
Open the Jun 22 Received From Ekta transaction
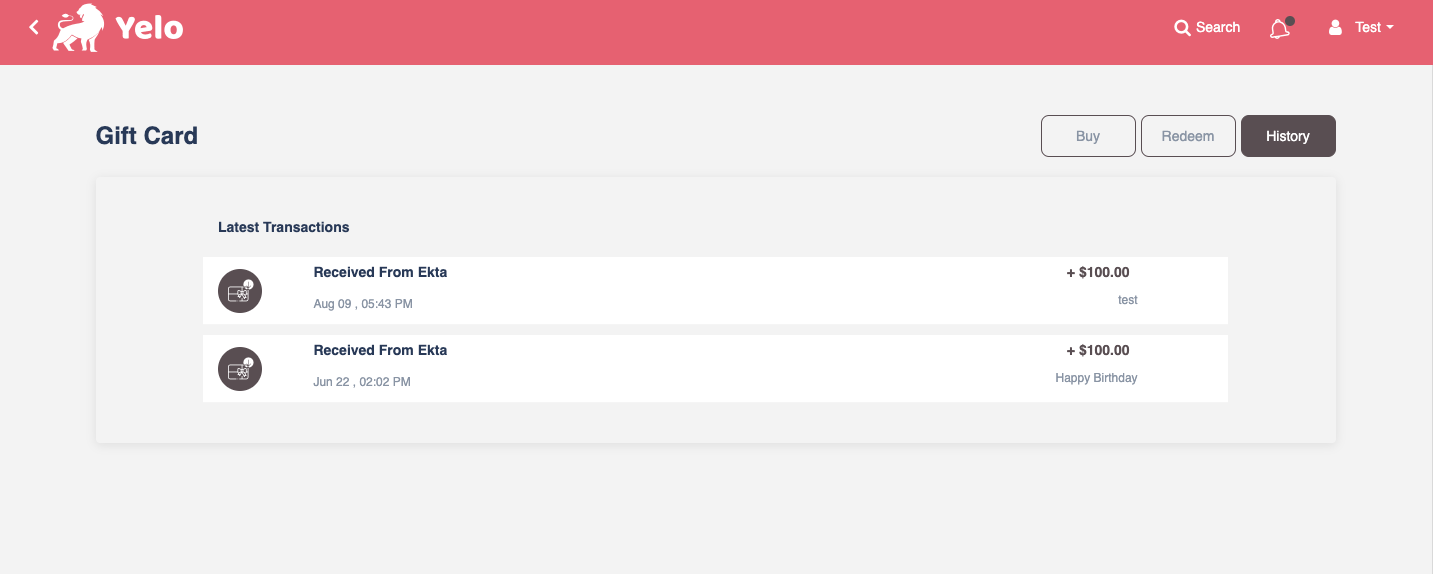(x=715, y=369)
